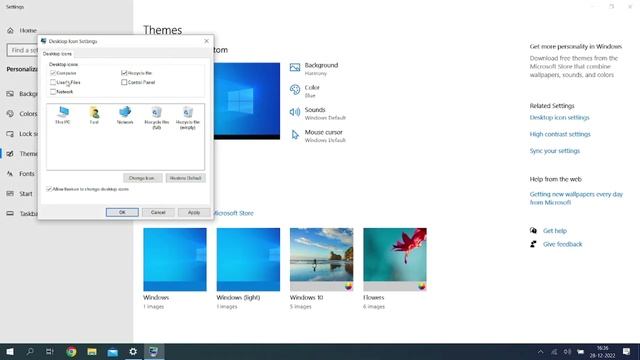Select the user folder icon in preview list

point(94,112)
